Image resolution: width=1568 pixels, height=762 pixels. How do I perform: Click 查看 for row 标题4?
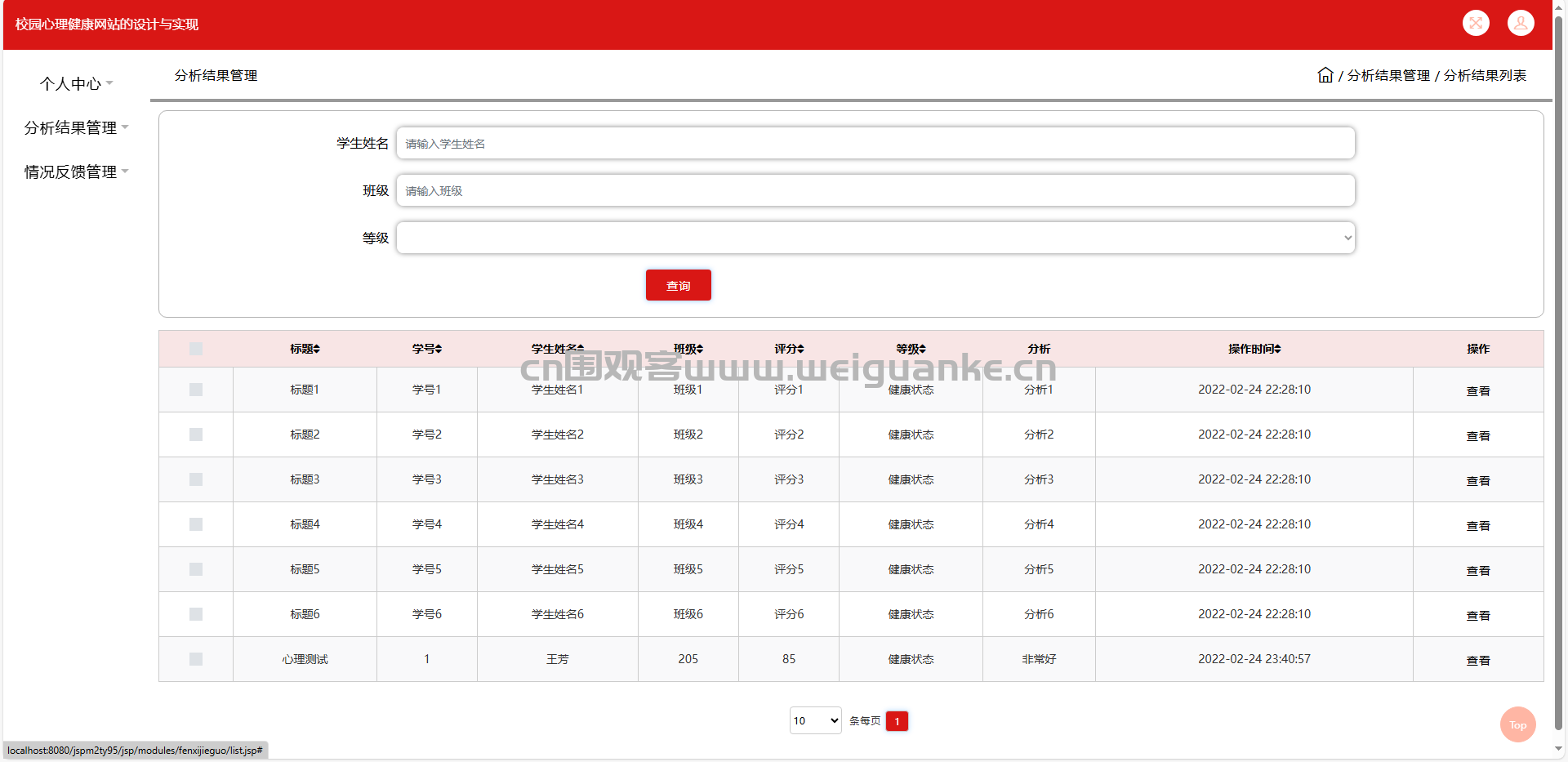[x=1478, y=526]
